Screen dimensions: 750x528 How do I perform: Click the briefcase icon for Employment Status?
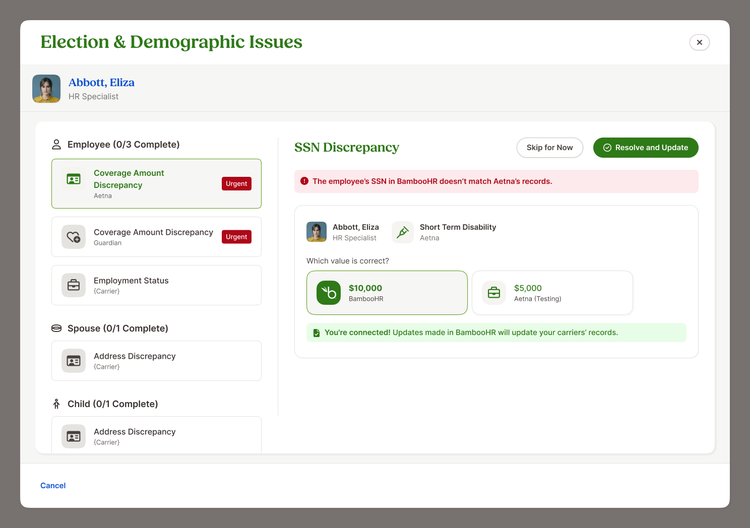74,285
